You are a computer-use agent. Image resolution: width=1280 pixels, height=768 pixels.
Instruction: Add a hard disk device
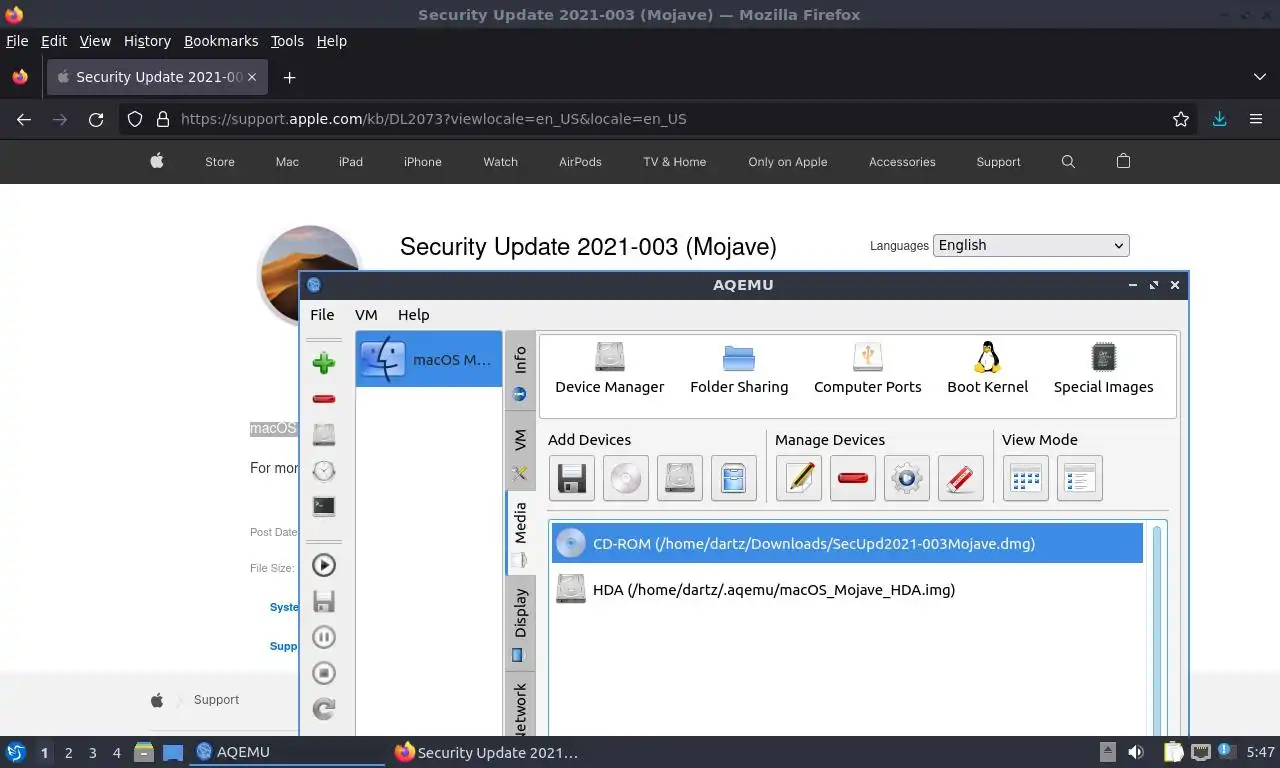(x=680, y=478)
